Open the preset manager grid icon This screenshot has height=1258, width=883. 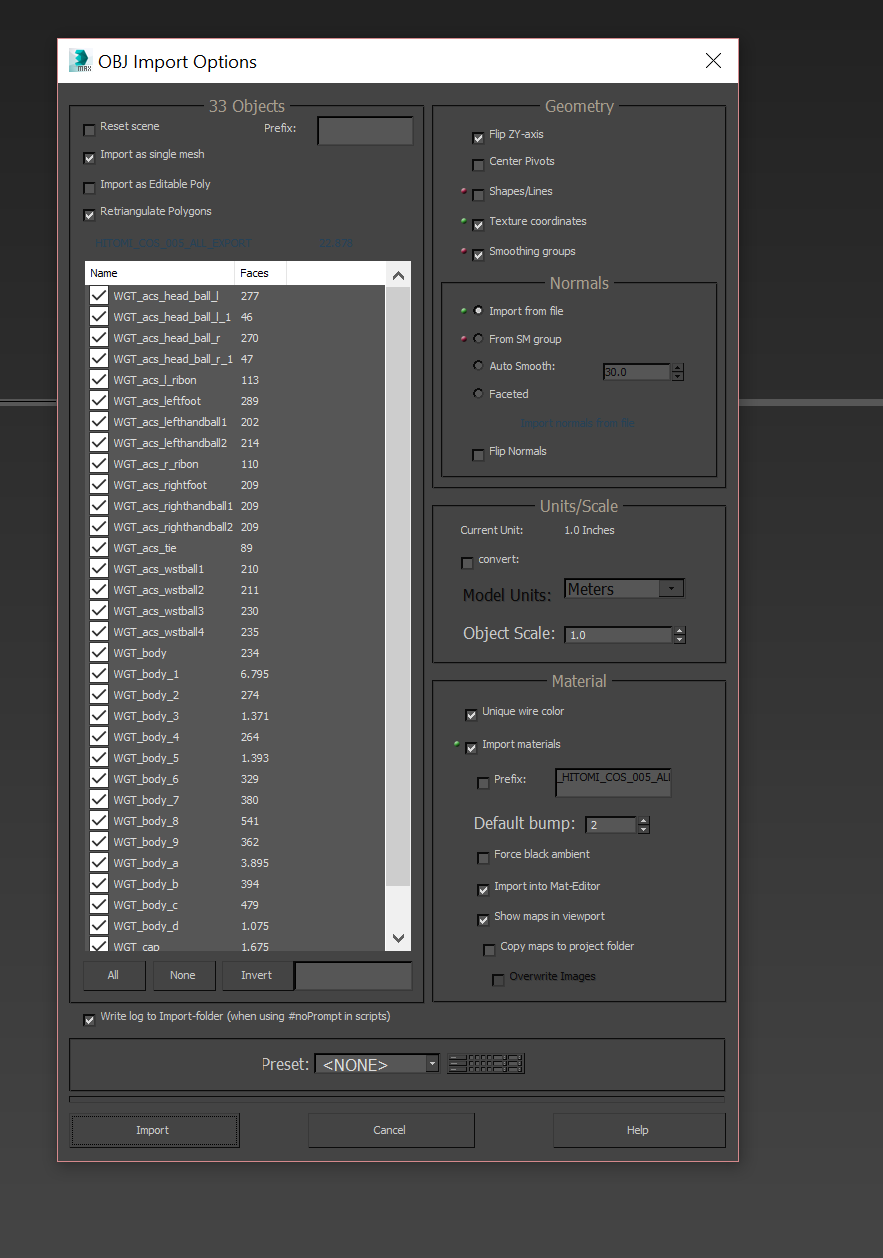tap(486, 1064)
